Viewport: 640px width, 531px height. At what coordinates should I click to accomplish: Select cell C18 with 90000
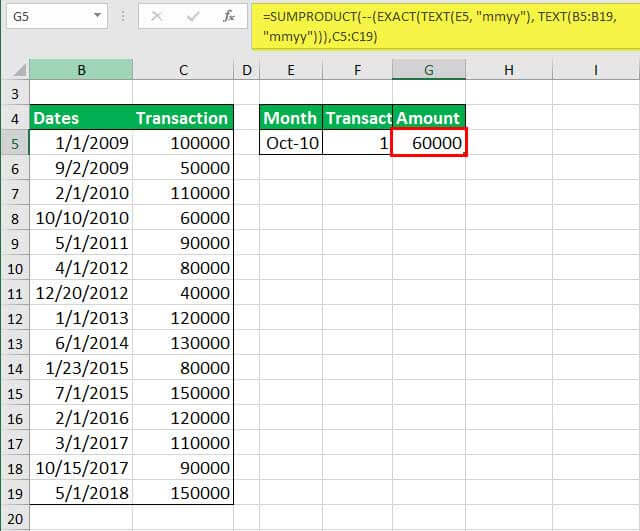point(183,468)
